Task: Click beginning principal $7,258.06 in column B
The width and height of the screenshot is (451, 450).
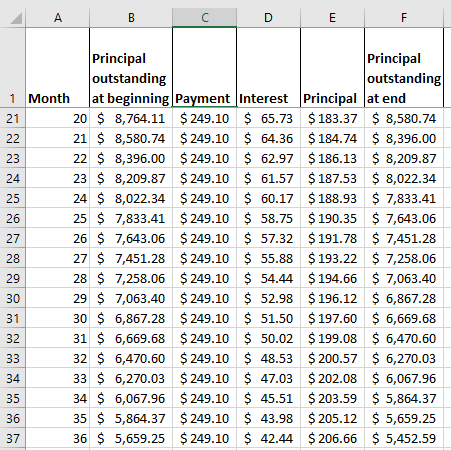Action: tap(131, 278)
